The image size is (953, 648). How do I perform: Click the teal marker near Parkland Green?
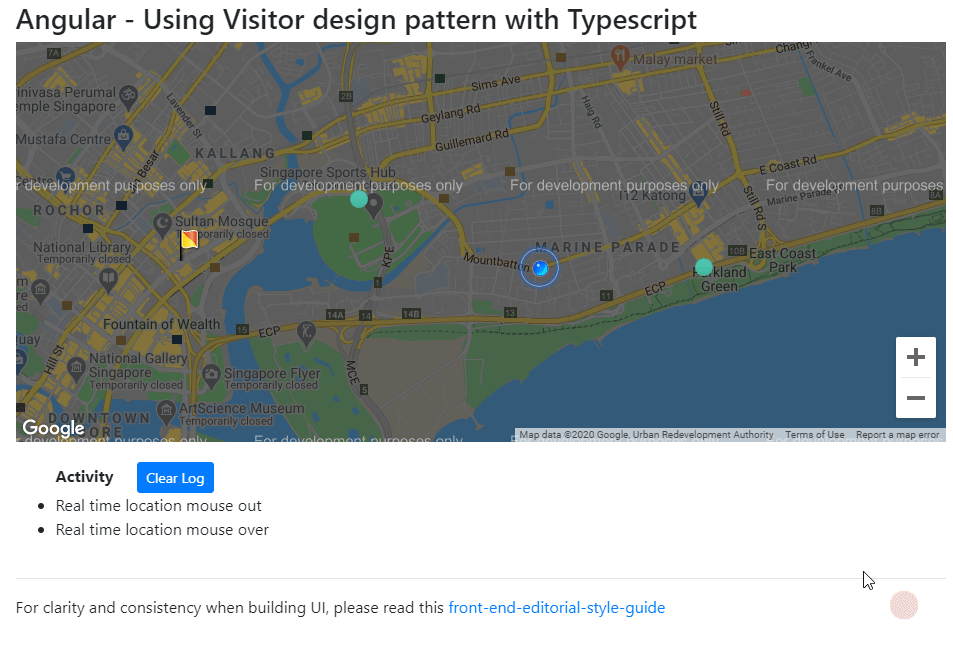point(704,267)
